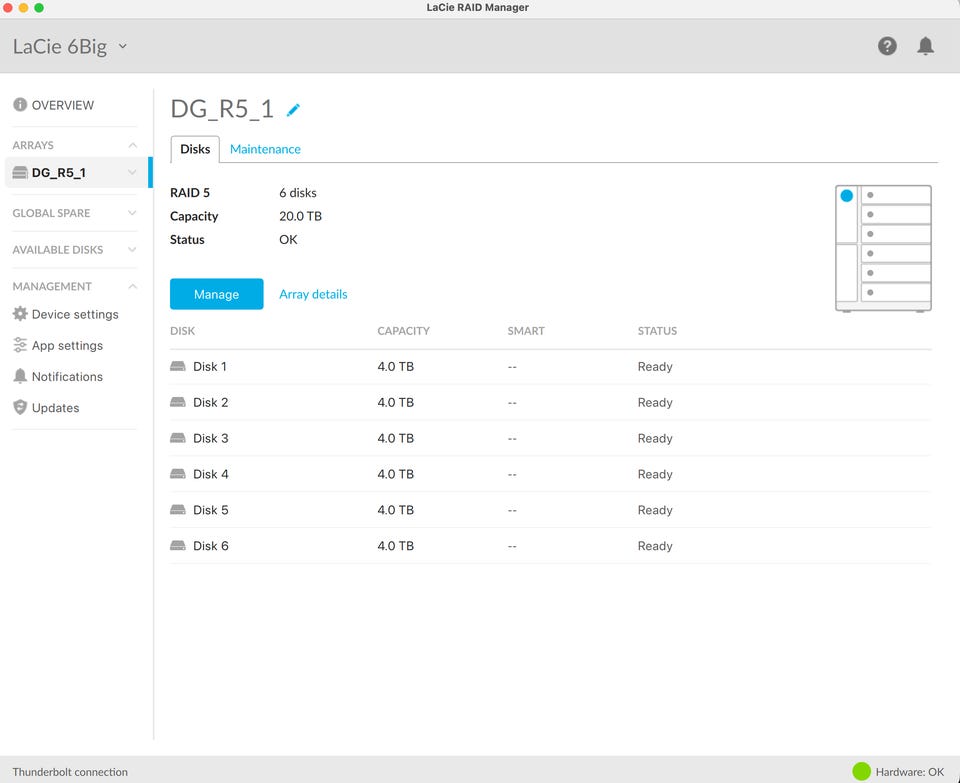
Task: Open the Array details link
Action: tap(313, 294)
